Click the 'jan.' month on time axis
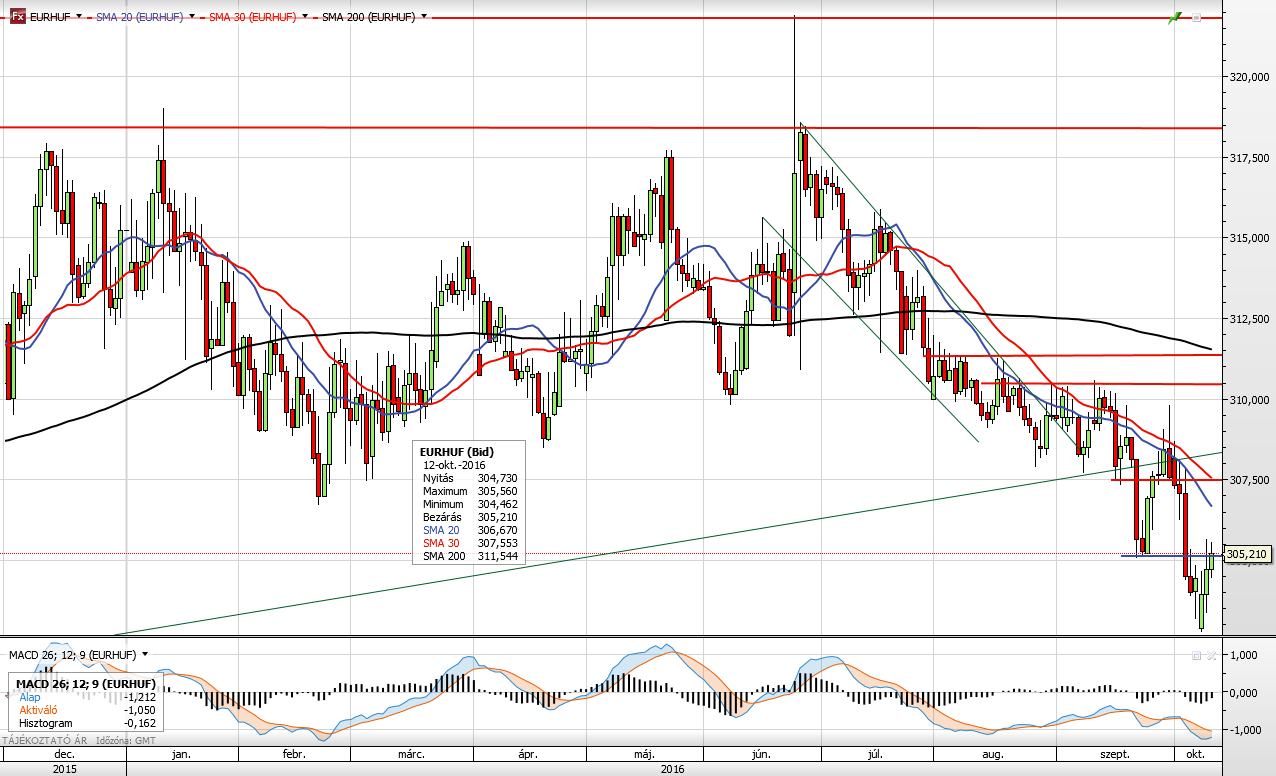The width and height of the screenshot is (1276, 776). pos(183,754)
